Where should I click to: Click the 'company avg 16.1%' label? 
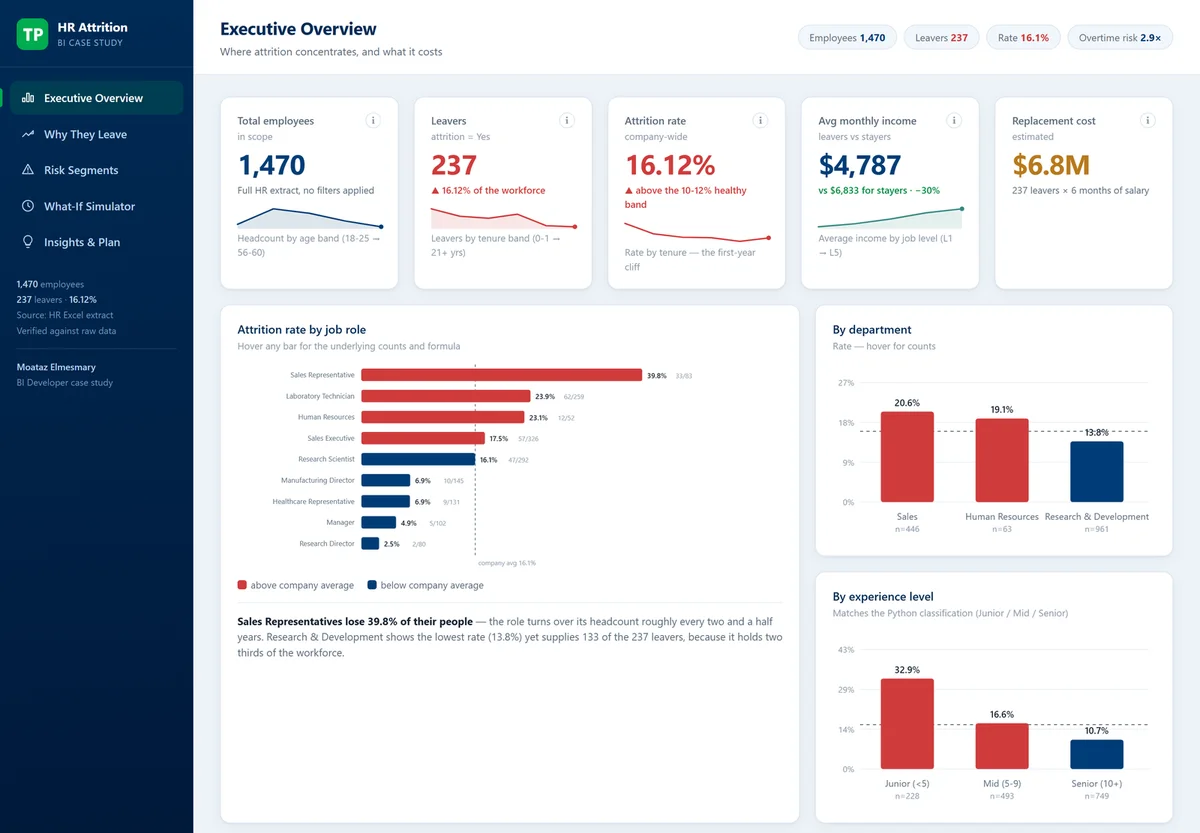click(507, 563)
